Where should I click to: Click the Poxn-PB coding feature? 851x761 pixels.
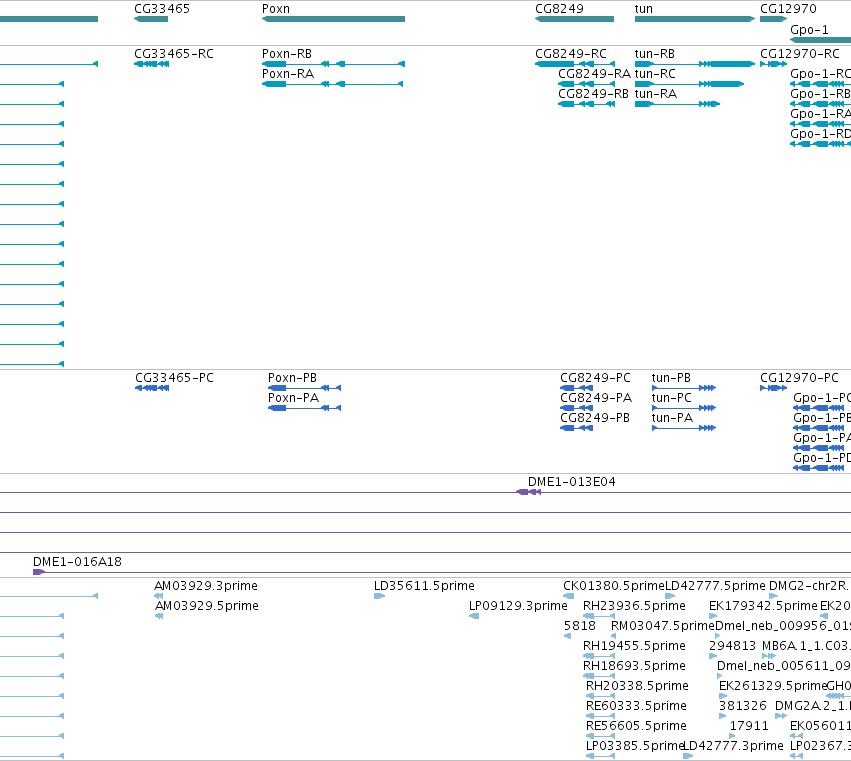pos(304,388)
